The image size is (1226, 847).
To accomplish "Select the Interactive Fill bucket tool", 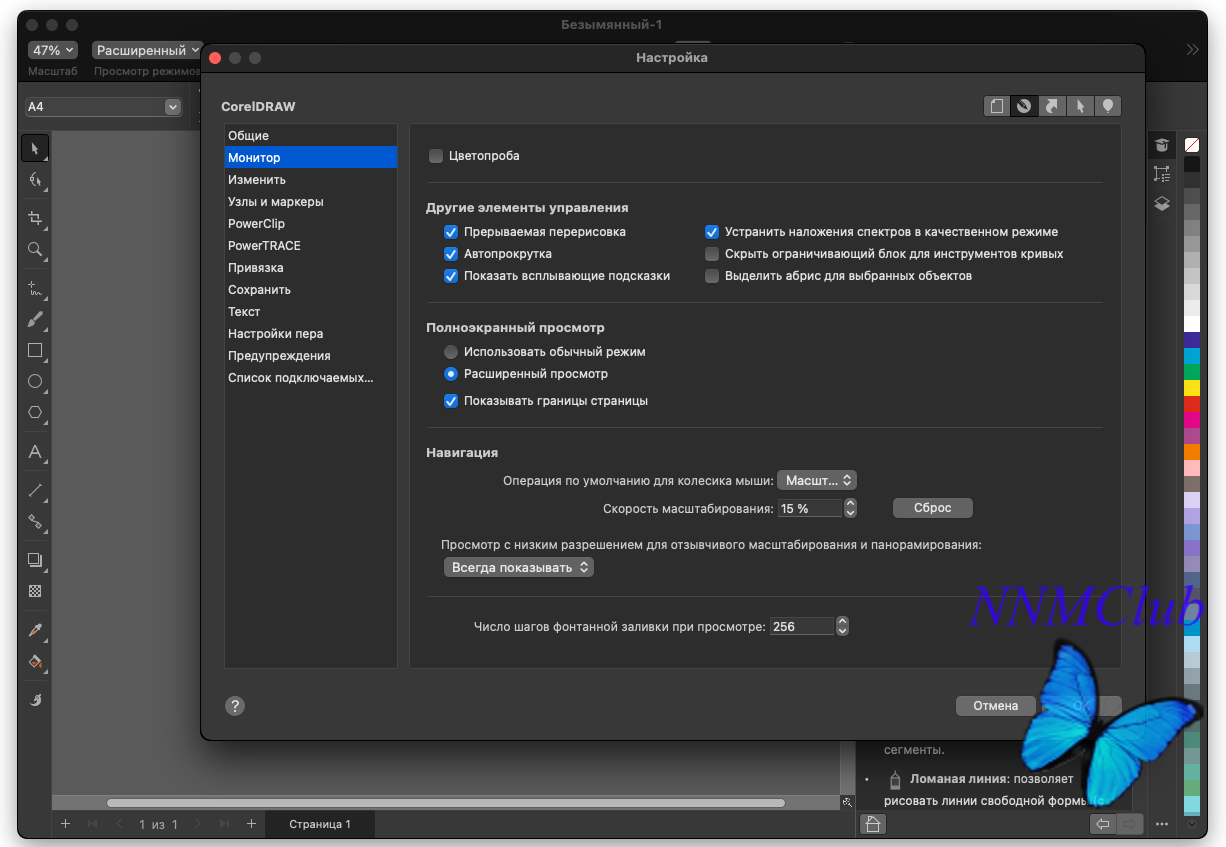I will 35,662.
